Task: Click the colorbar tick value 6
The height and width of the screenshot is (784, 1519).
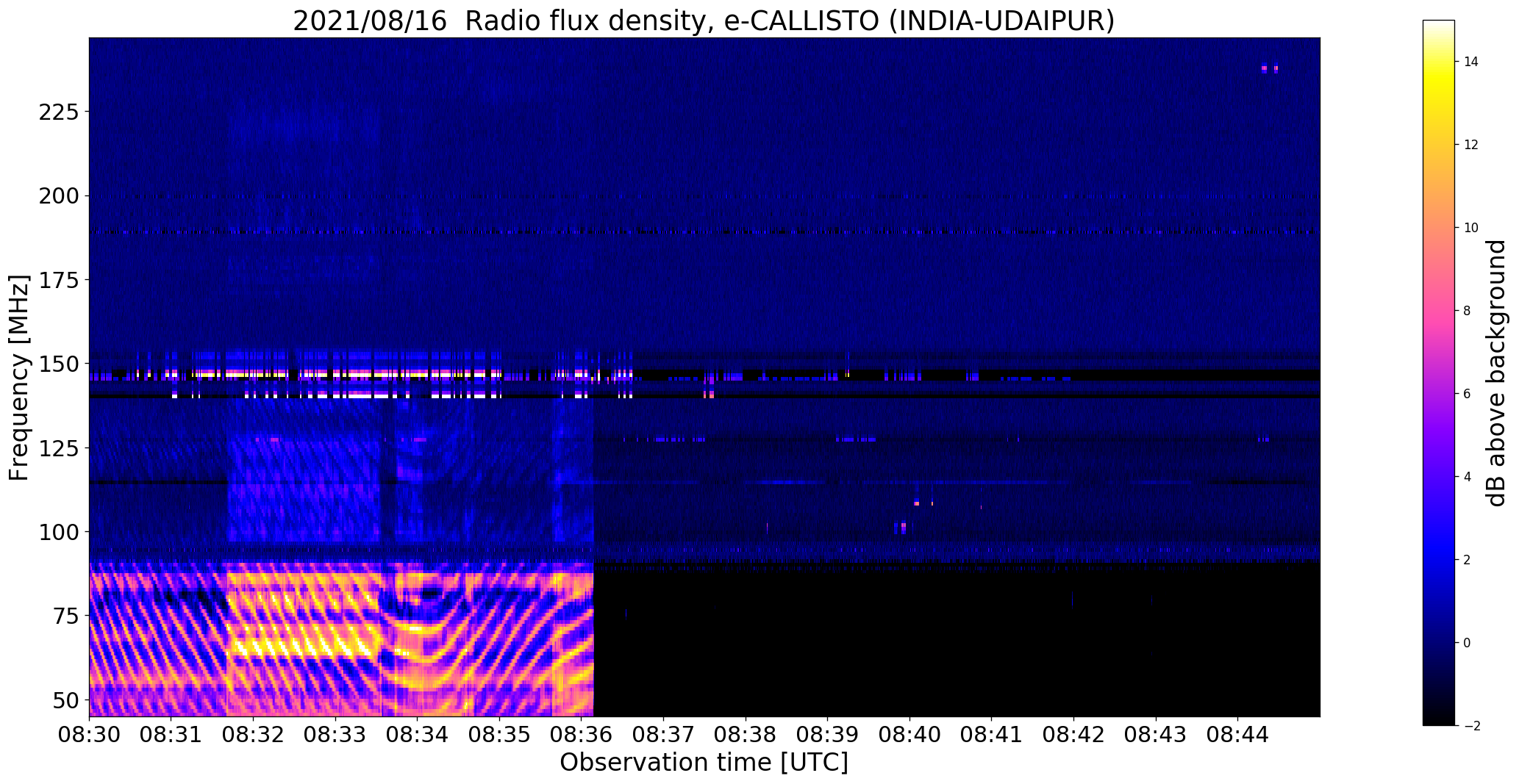Action: click(x=1468, y=394)
